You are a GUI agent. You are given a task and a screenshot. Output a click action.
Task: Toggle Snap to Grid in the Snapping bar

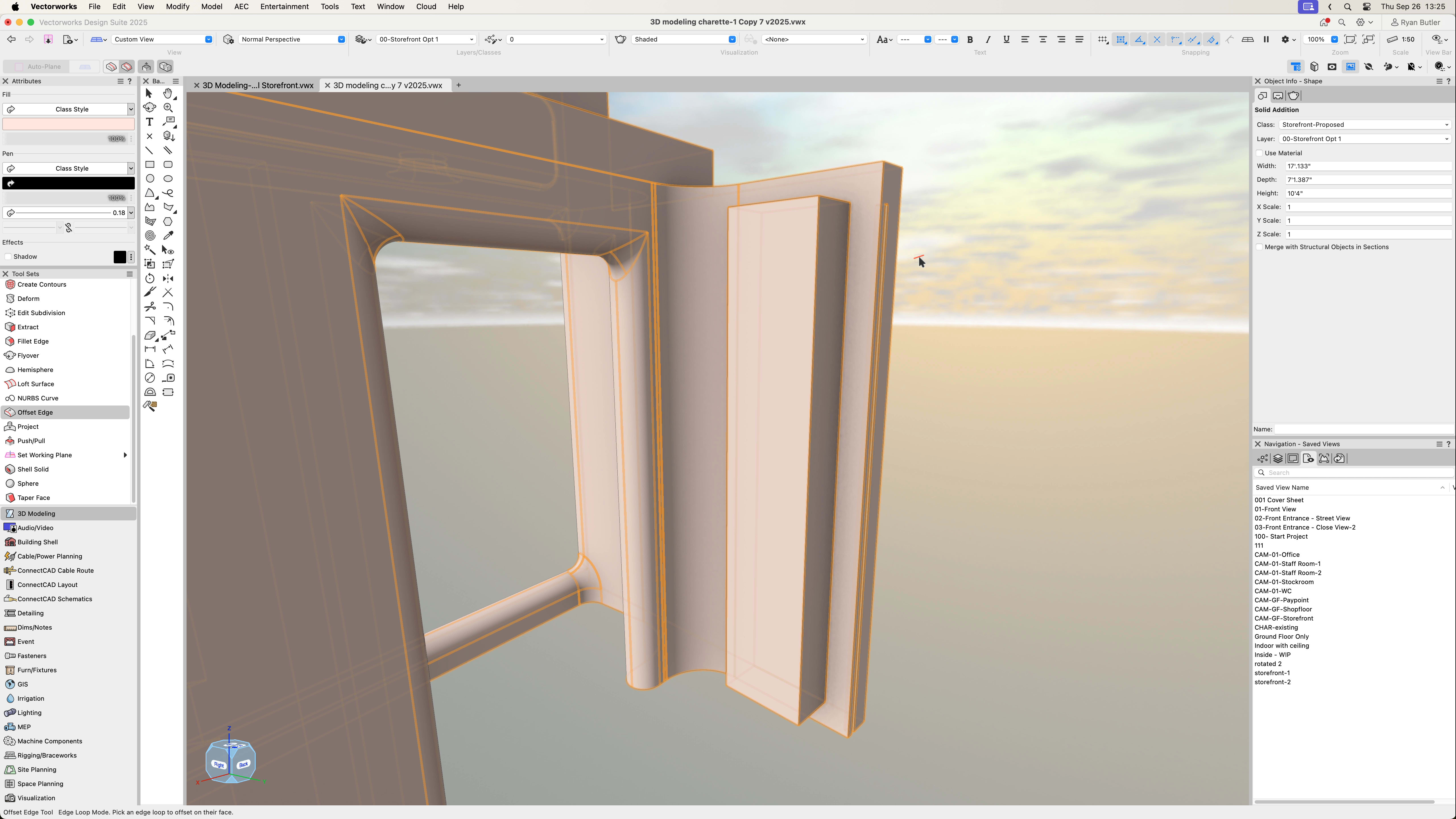point(1103,40)
